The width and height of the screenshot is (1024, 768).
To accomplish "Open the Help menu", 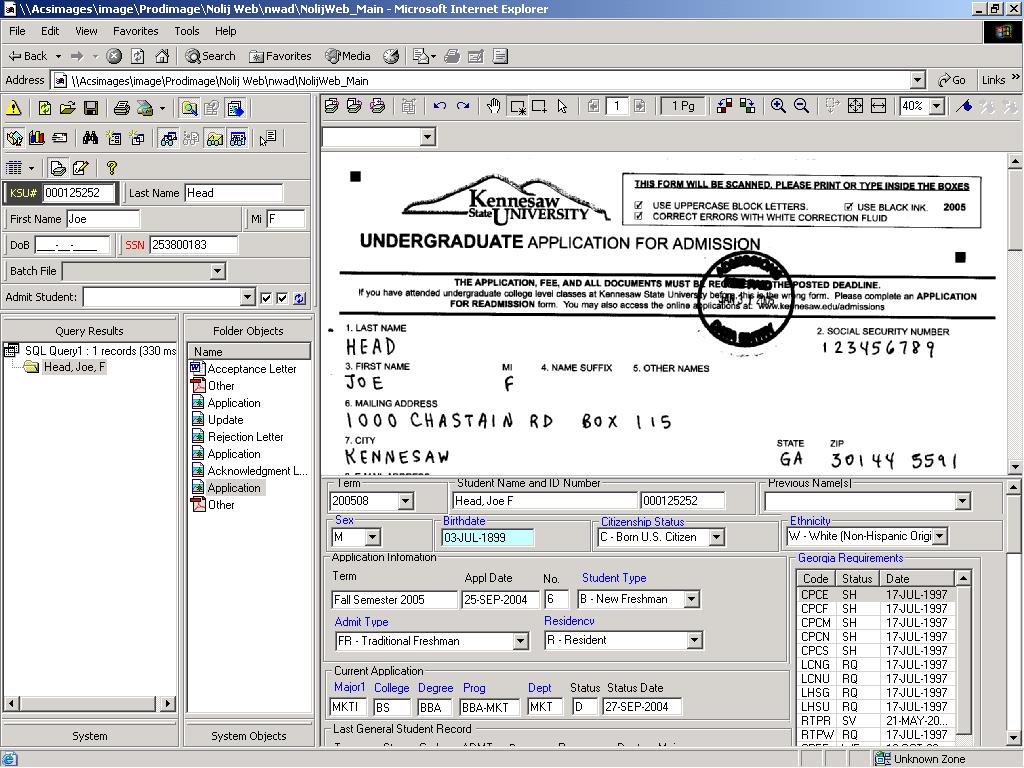I will coord(225,31).
